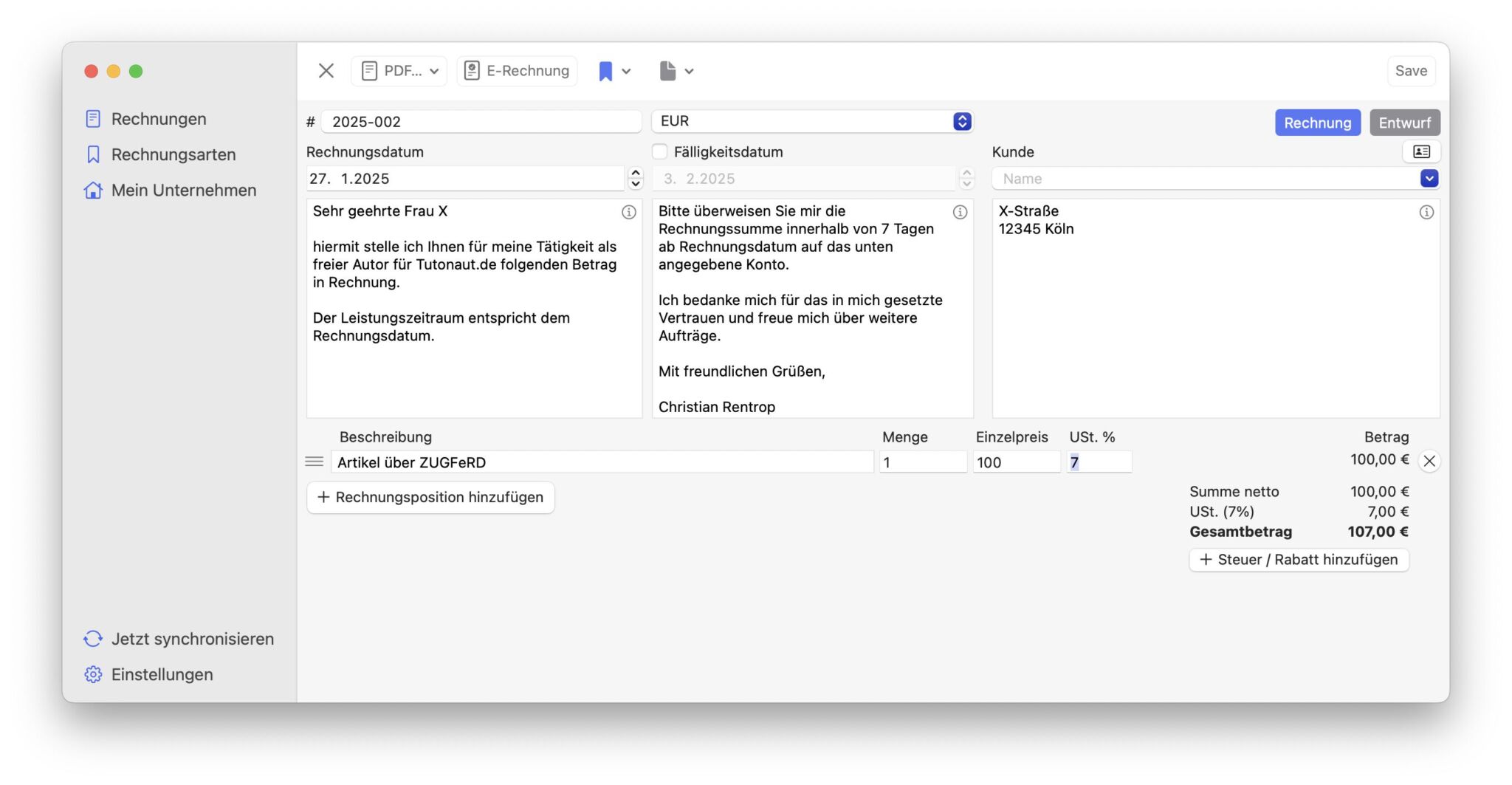Image resolution: width=1512 pixels, height=785 pixels.
Task: Click the USt. % field with 7
Action: pyautogui.click(x=1099, y=462)
